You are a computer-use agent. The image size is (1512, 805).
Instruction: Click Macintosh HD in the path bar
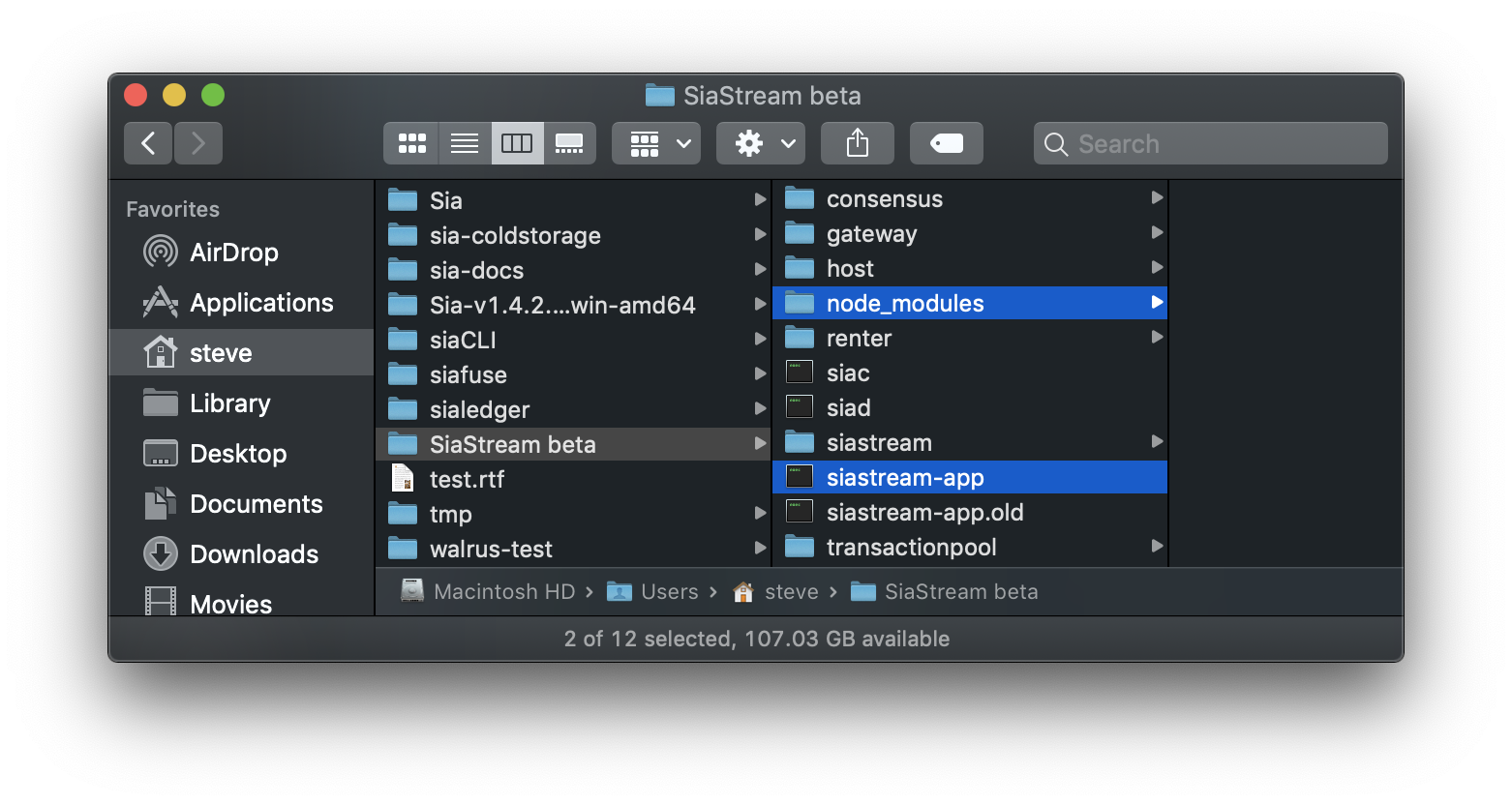click(x=488, y=591)
